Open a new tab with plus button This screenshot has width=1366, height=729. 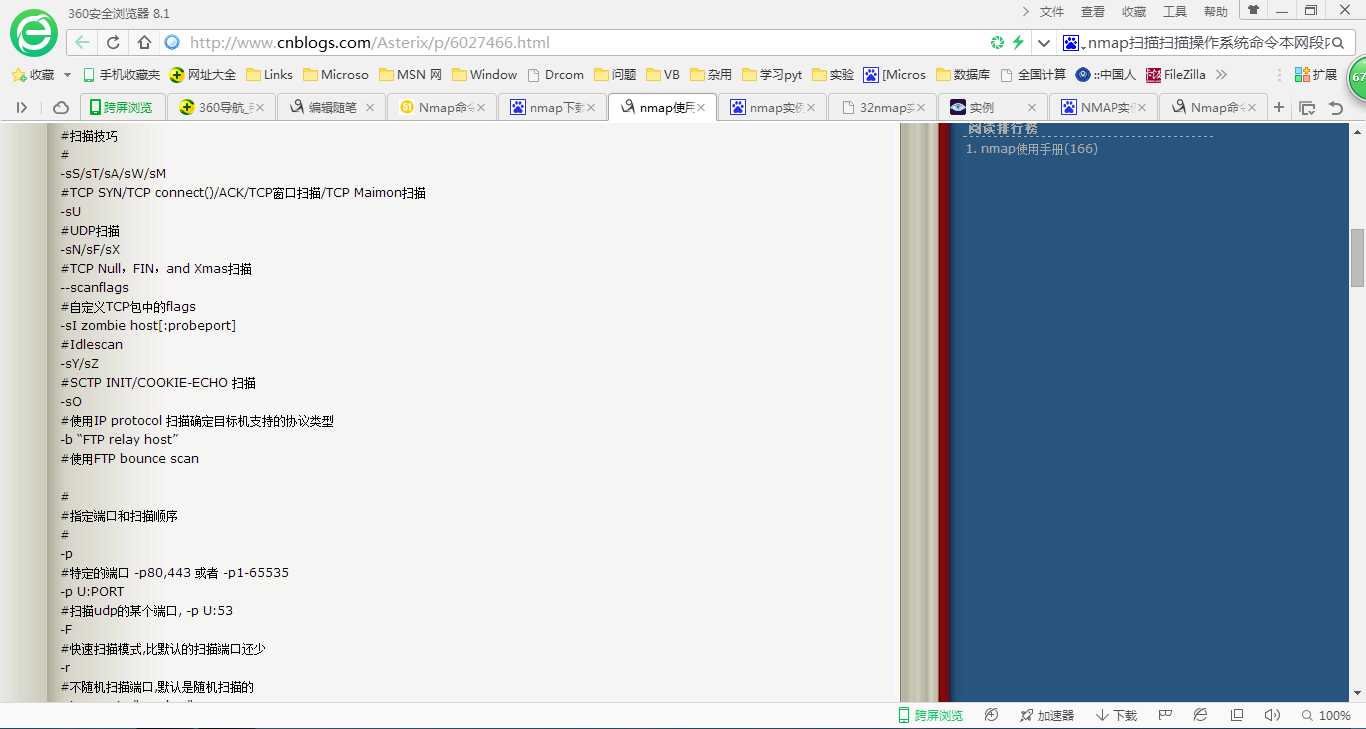[1279, 107]
